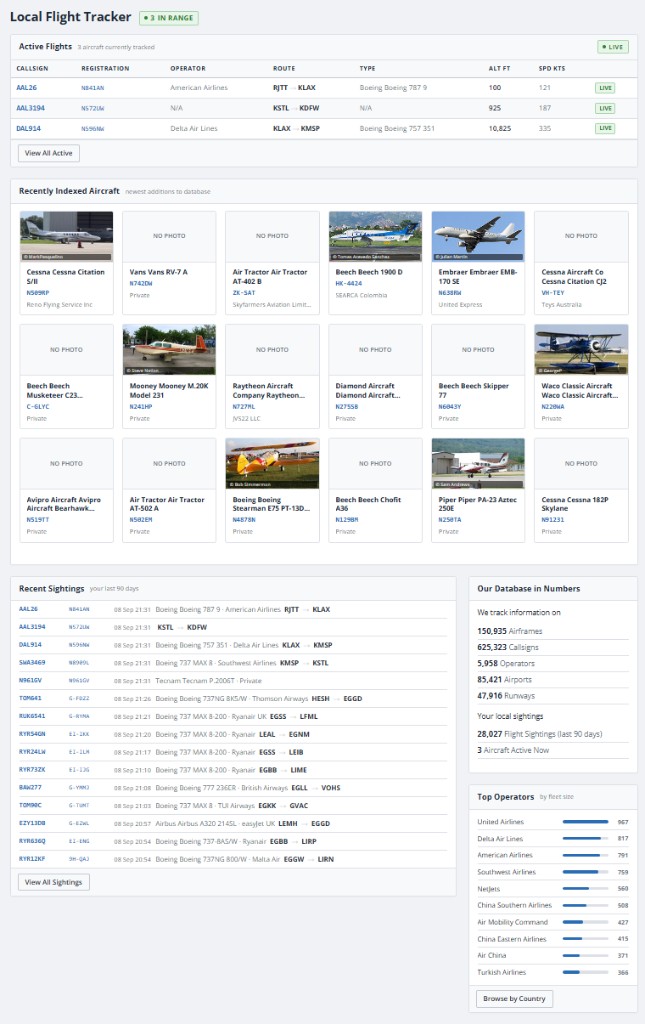Click registration N742DM under Vans RV-7 A
The height and width of the screenshot is (1024, 645).
(141, 284)
